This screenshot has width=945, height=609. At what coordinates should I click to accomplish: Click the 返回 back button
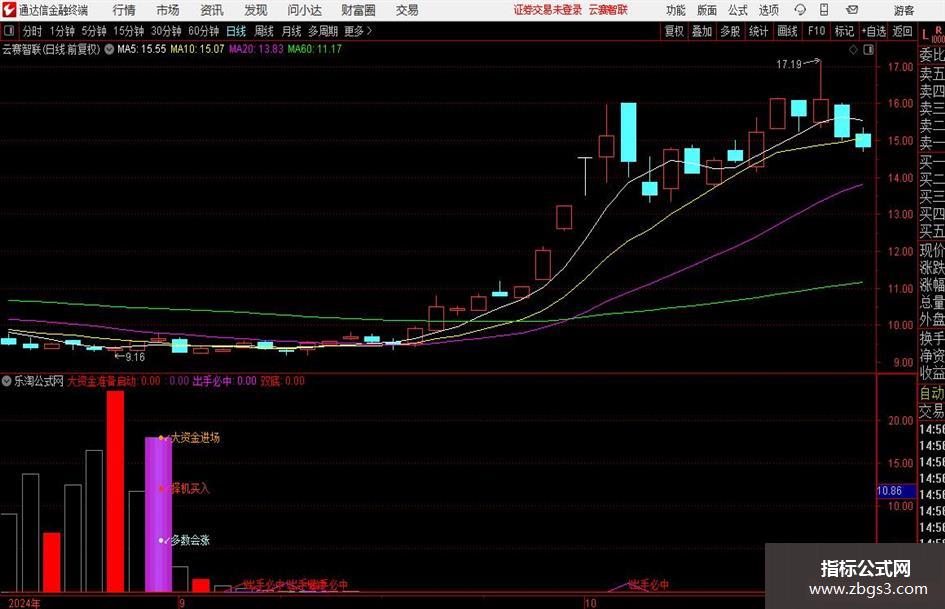[902, 31]
